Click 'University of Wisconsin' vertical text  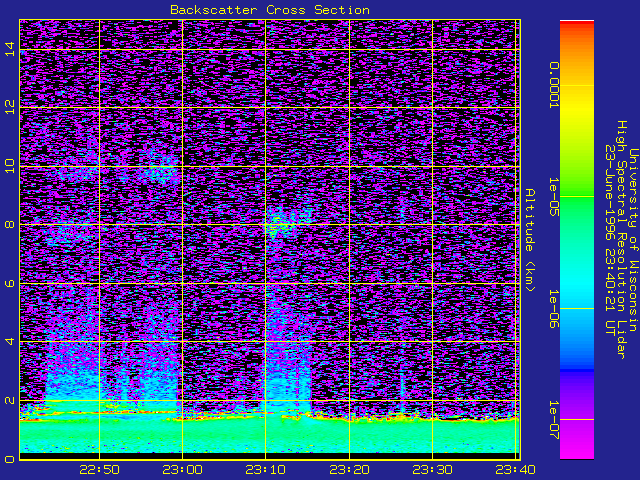tap(633, 240)
